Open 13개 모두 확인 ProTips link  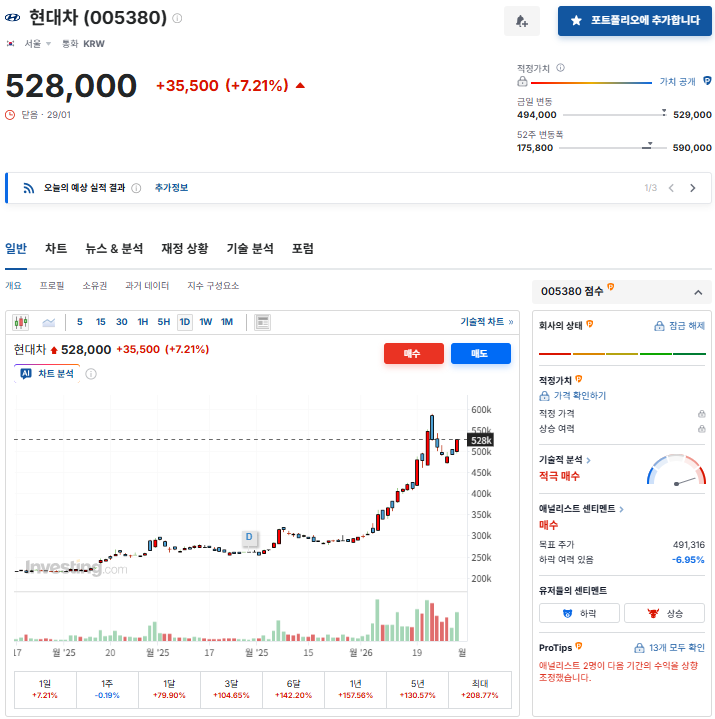pos(669,648)
